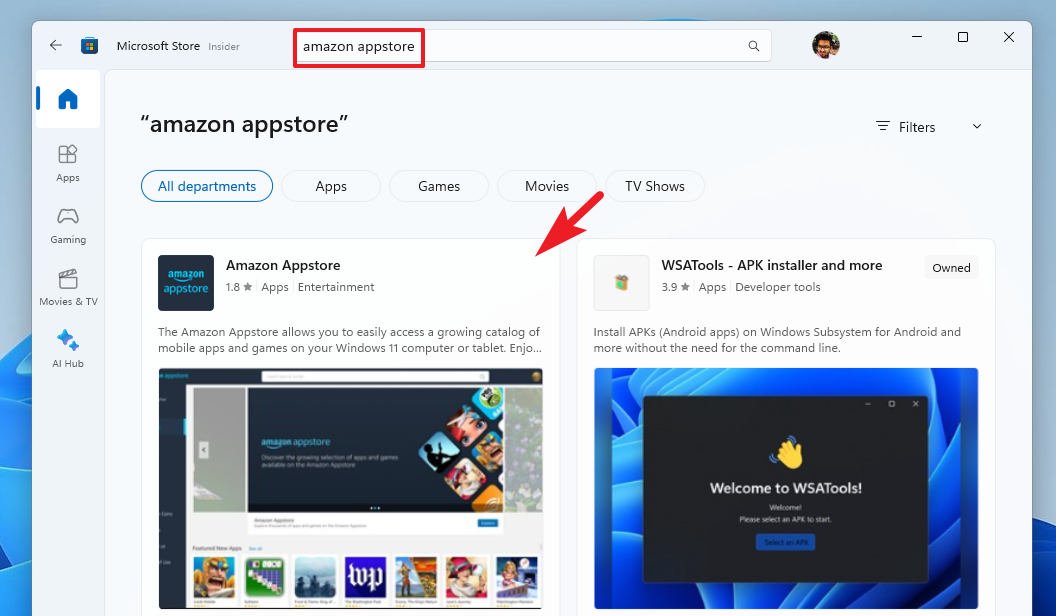Click the Amazon Appstore app icon
The height and width of the screenshot is (616, 1056).
pos(186,283)
